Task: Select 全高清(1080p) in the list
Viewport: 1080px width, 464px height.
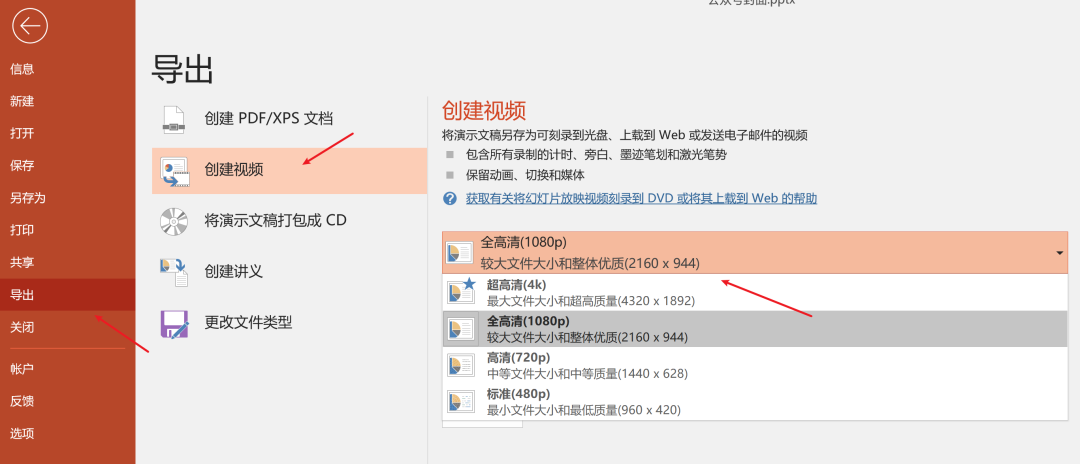Action: pyautogui.click(x=756, y=328)
